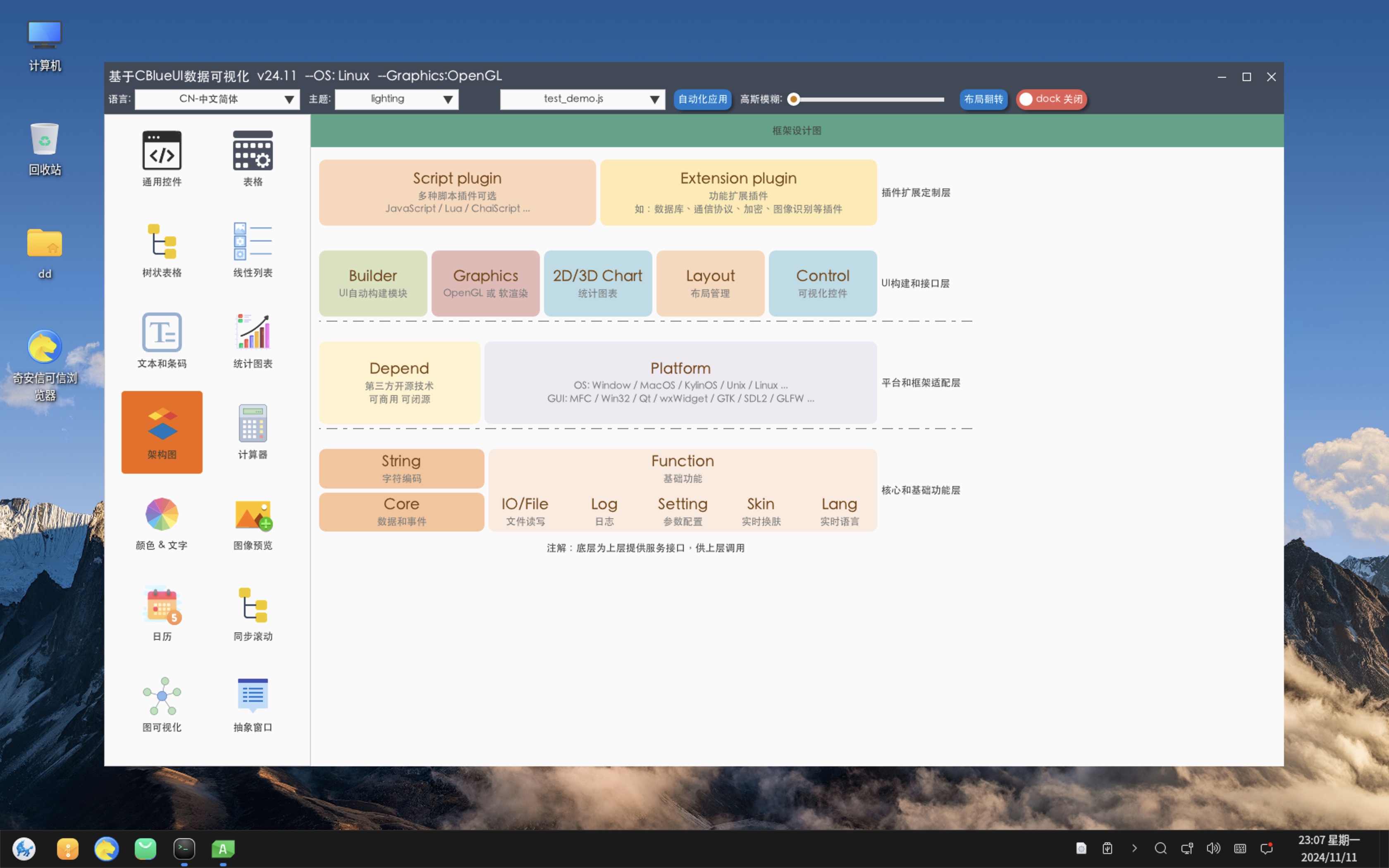
Task: Click the Script plugin block in diagram
Action: 457,192
